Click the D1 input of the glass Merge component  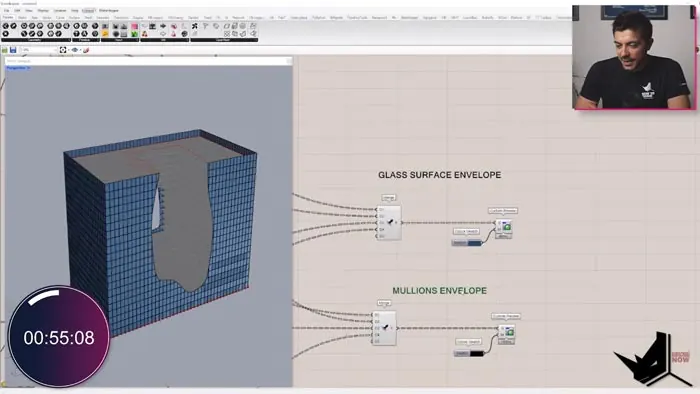(x=381, y=209)
